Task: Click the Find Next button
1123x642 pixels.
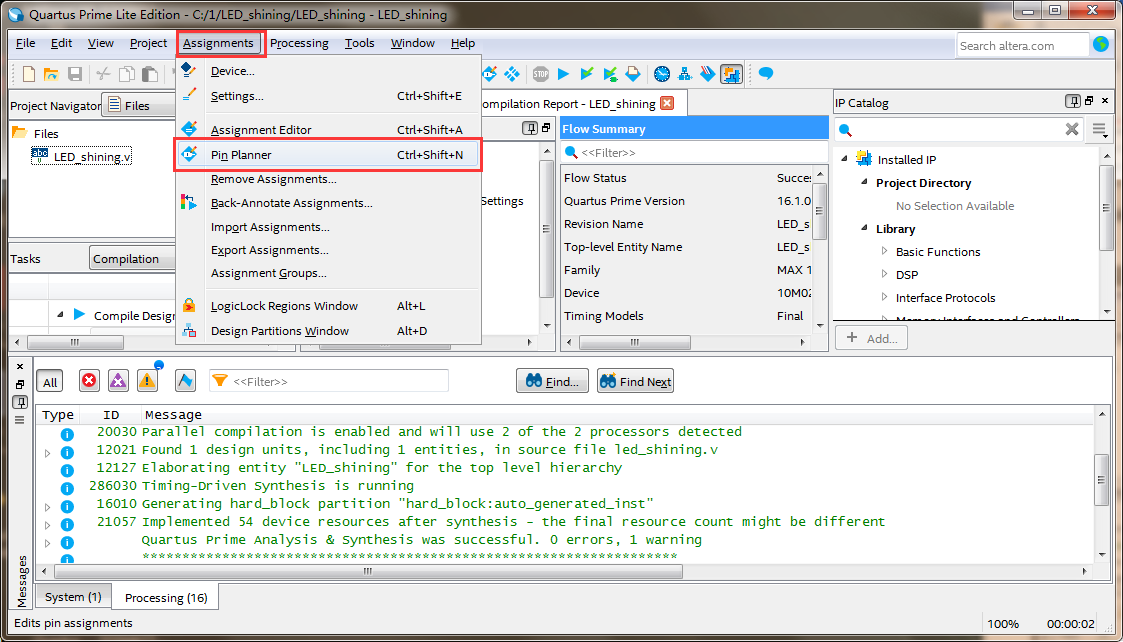Action: click(x=635, y=382)
